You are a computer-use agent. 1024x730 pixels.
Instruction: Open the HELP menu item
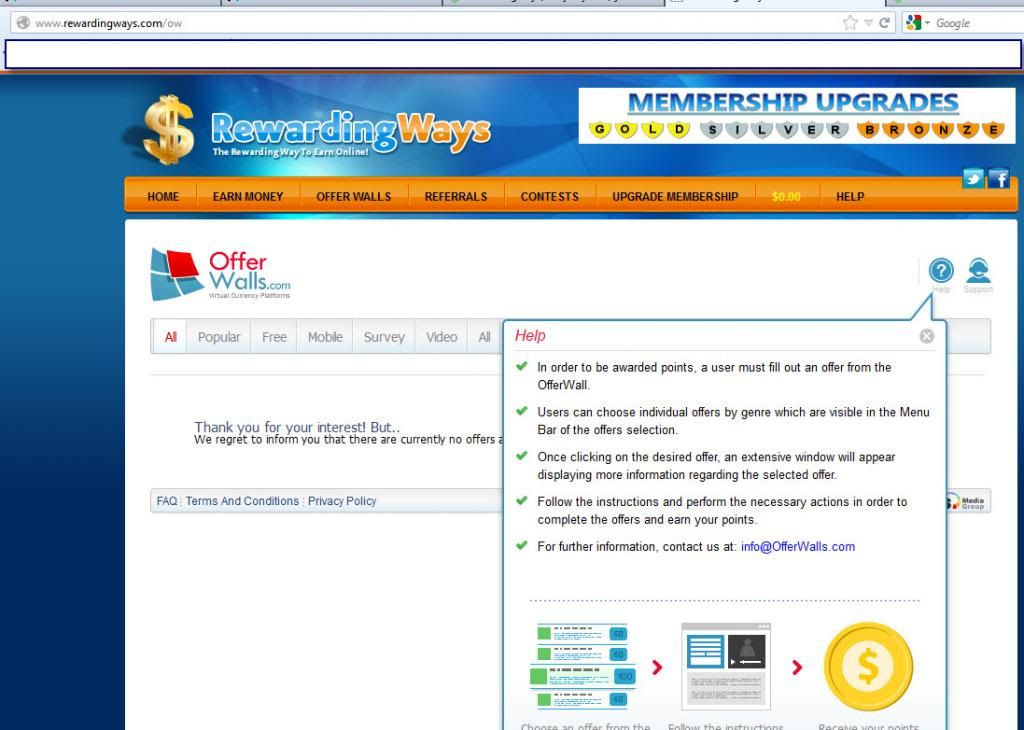click(850, 197)
